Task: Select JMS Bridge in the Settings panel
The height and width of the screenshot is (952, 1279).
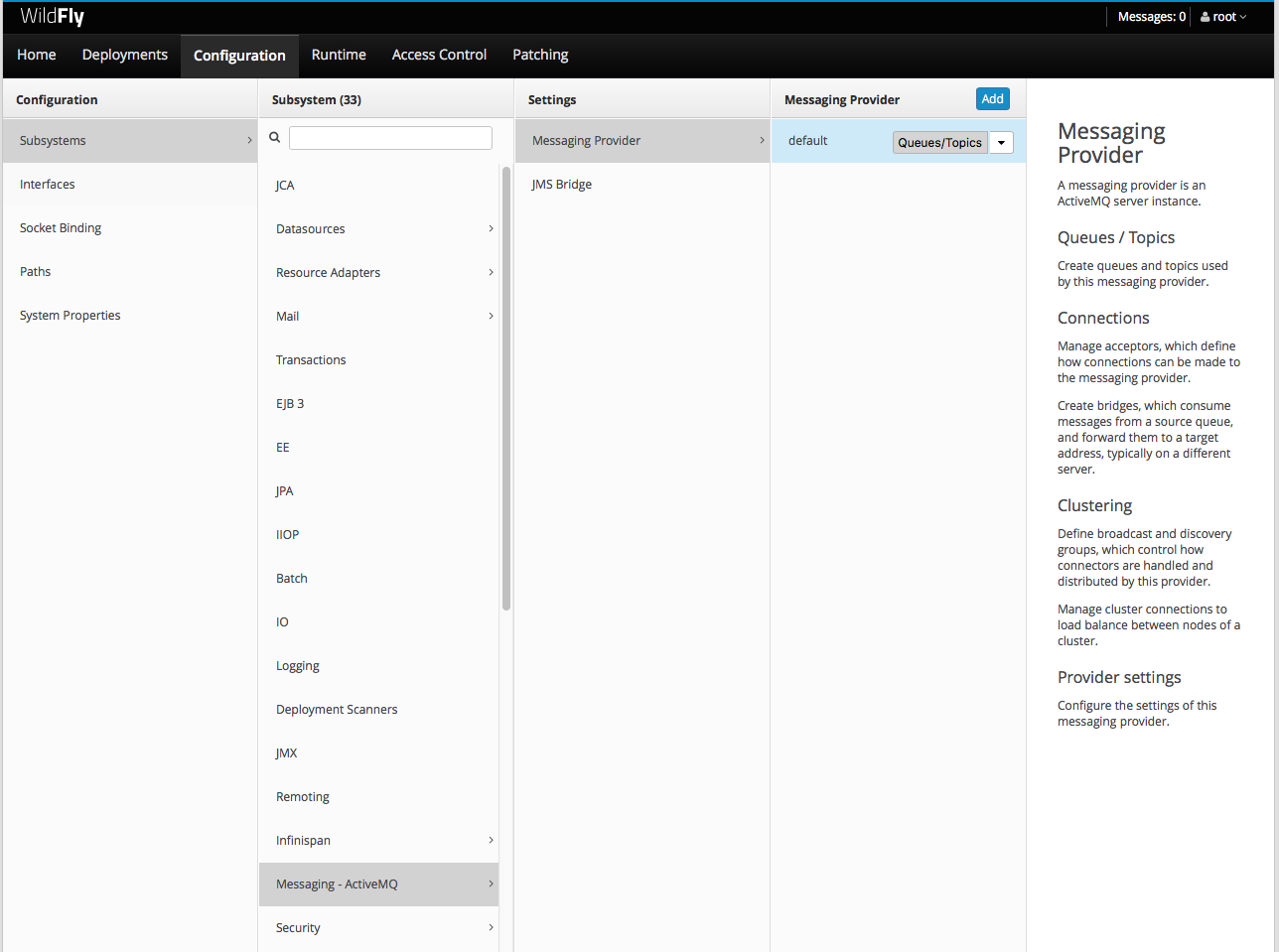Action: point(561,184)
